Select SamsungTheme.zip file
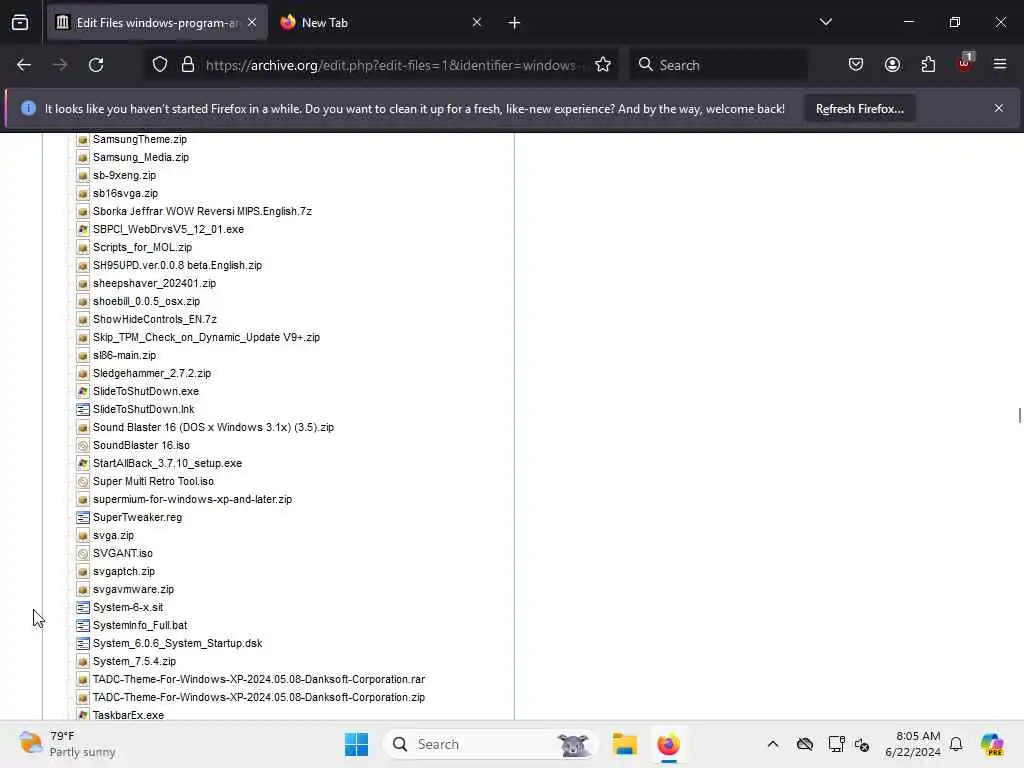Viewport: 1024px width, 768px height. pyautogui.click(x=139, y=139)
